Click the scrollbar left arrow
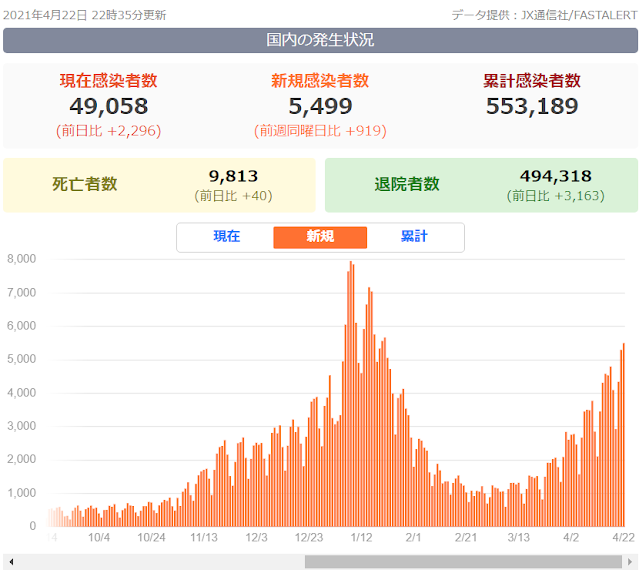The image size is (639, 573). pos(11,562)
